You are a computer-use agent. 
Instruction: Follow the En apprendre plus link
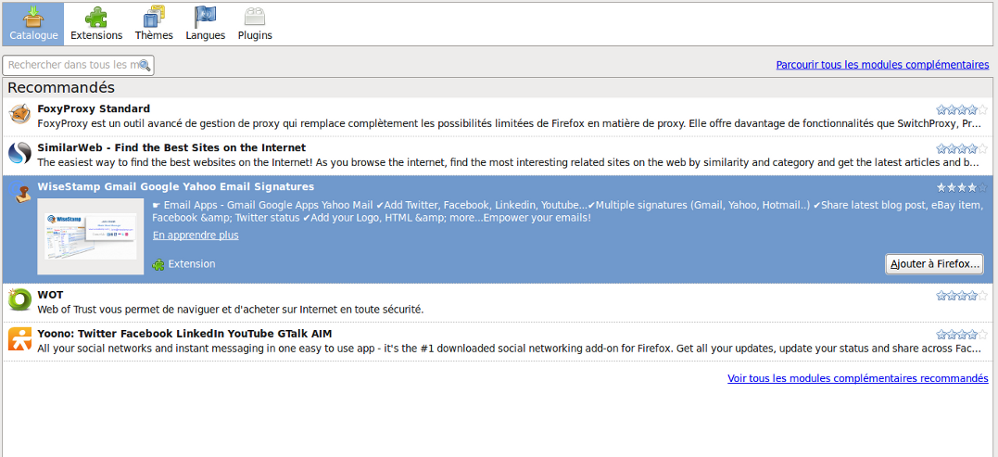[195, 236]
